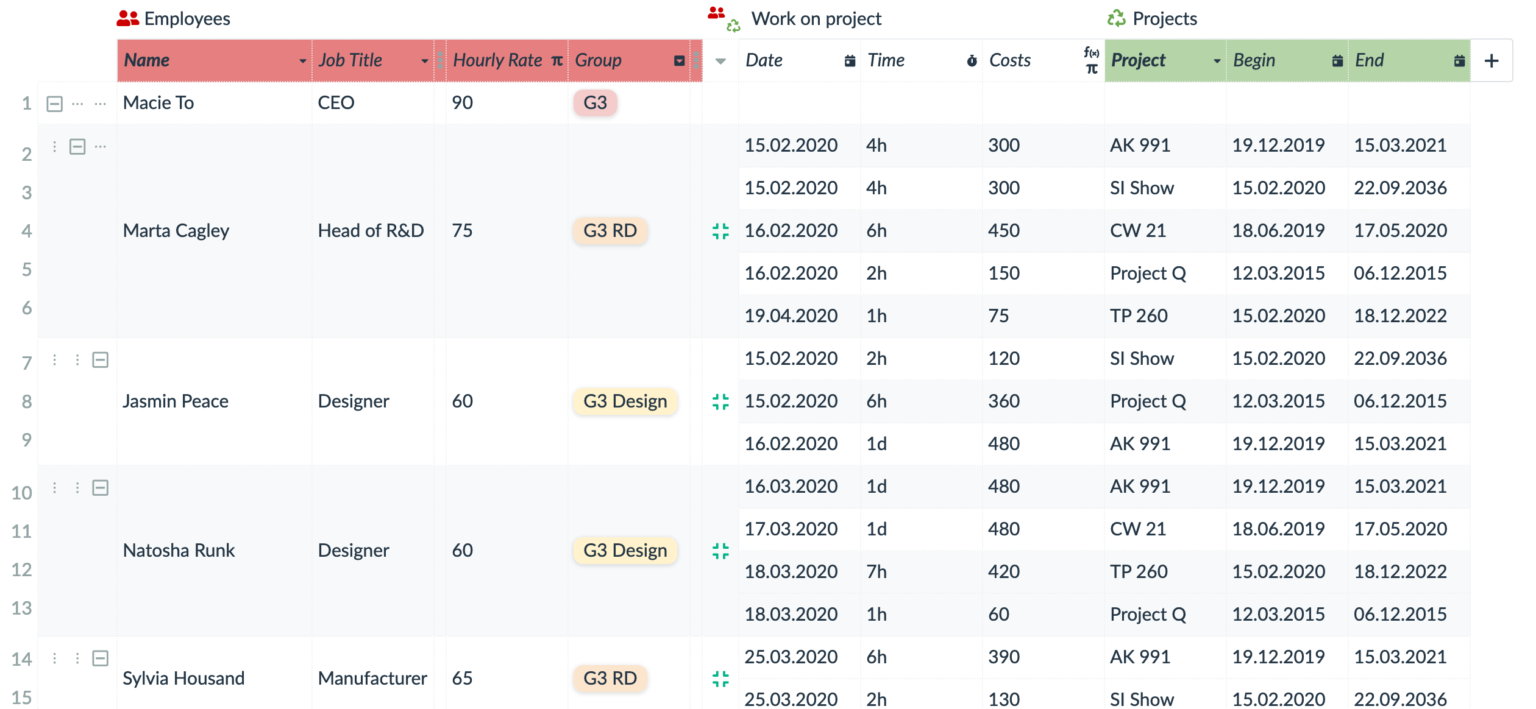Click the calendar icon in the Date column header
This screenshot has height=709, width=1536.
pyautogui.click(x=849, y=60)
